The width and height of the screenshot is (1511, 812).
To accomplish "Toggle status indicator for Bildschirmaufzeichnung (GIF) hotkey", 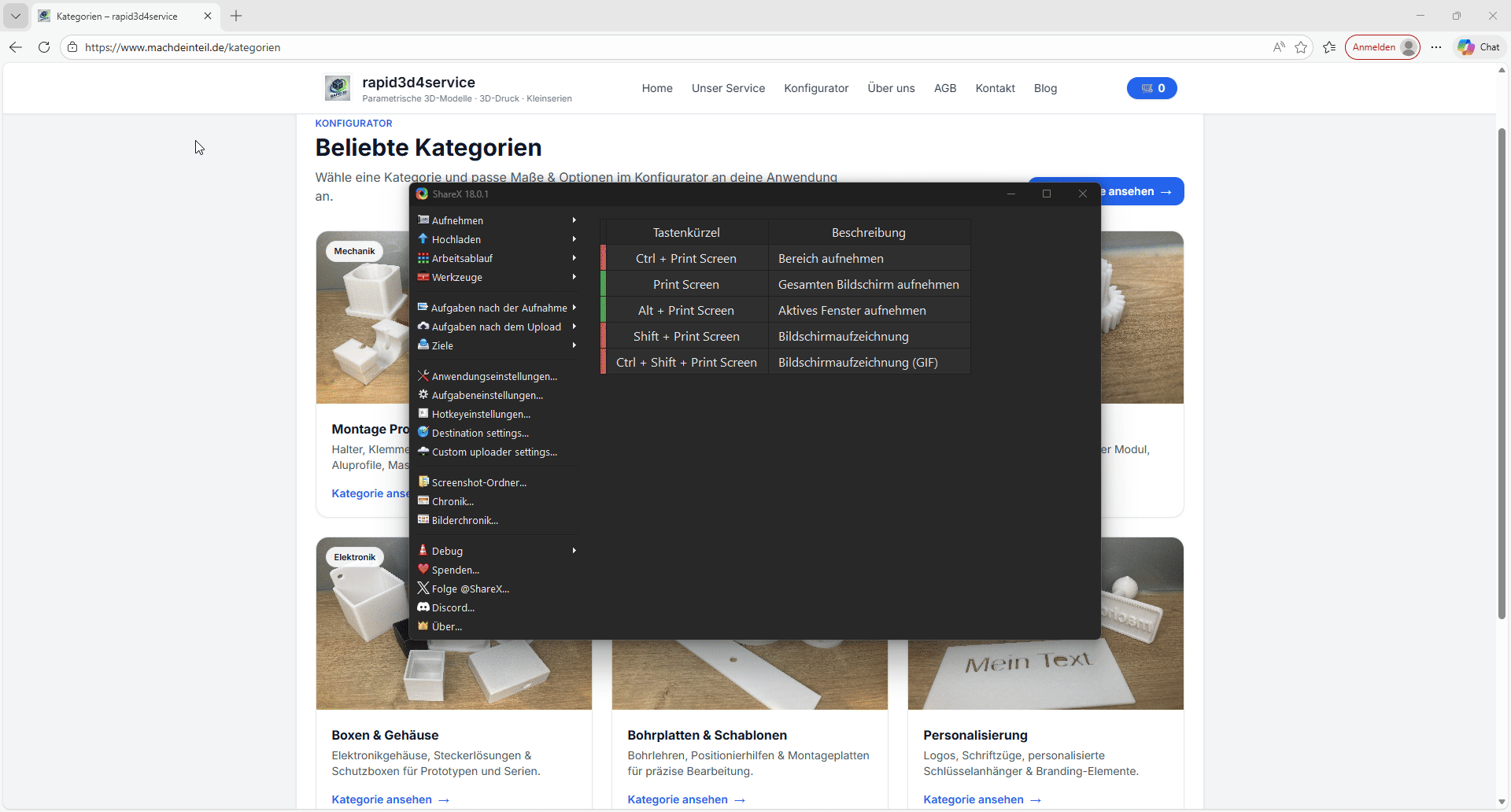I will point(604,362).
